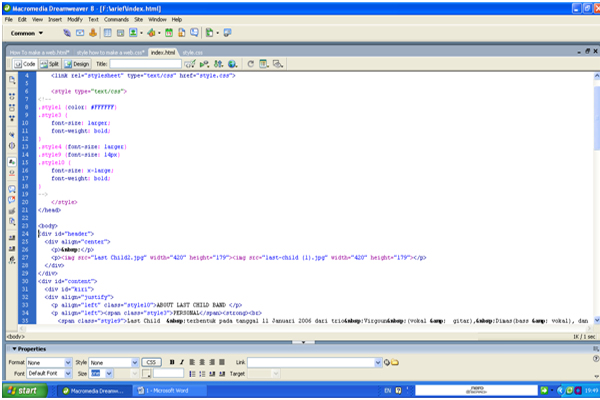Switch to Design view
This screenshot has width=600, height=400.
(x=79, y=63)
